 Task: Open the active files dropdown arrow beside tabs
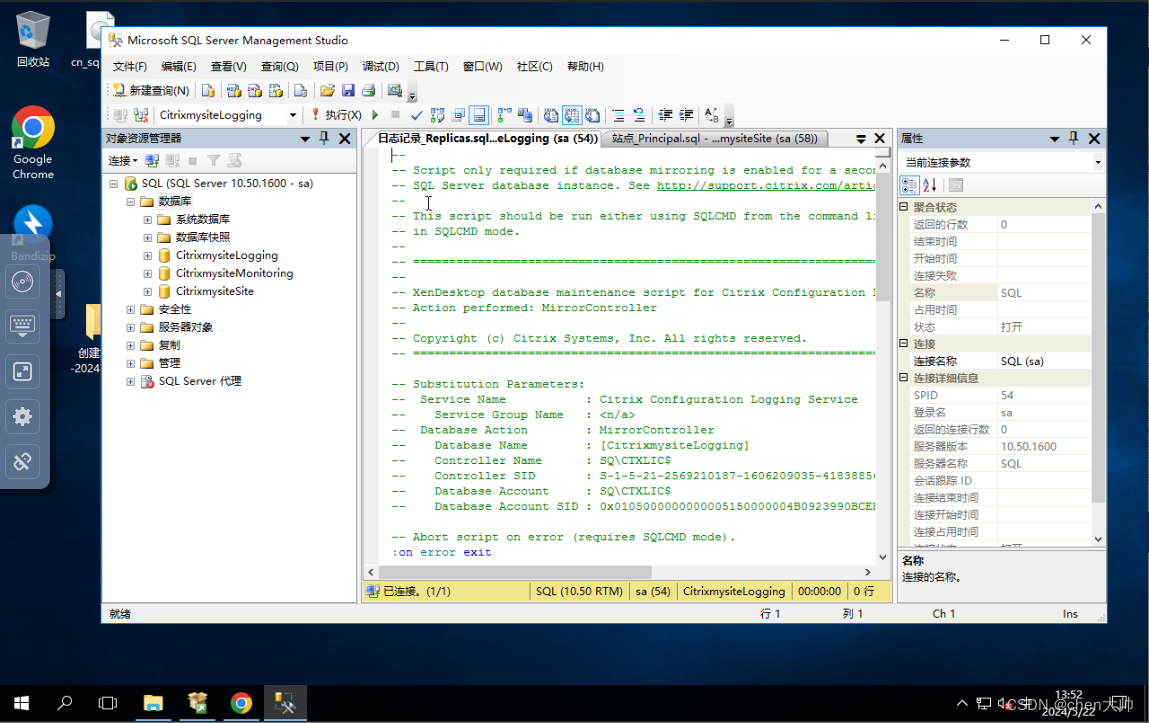(x=861, y=138)
